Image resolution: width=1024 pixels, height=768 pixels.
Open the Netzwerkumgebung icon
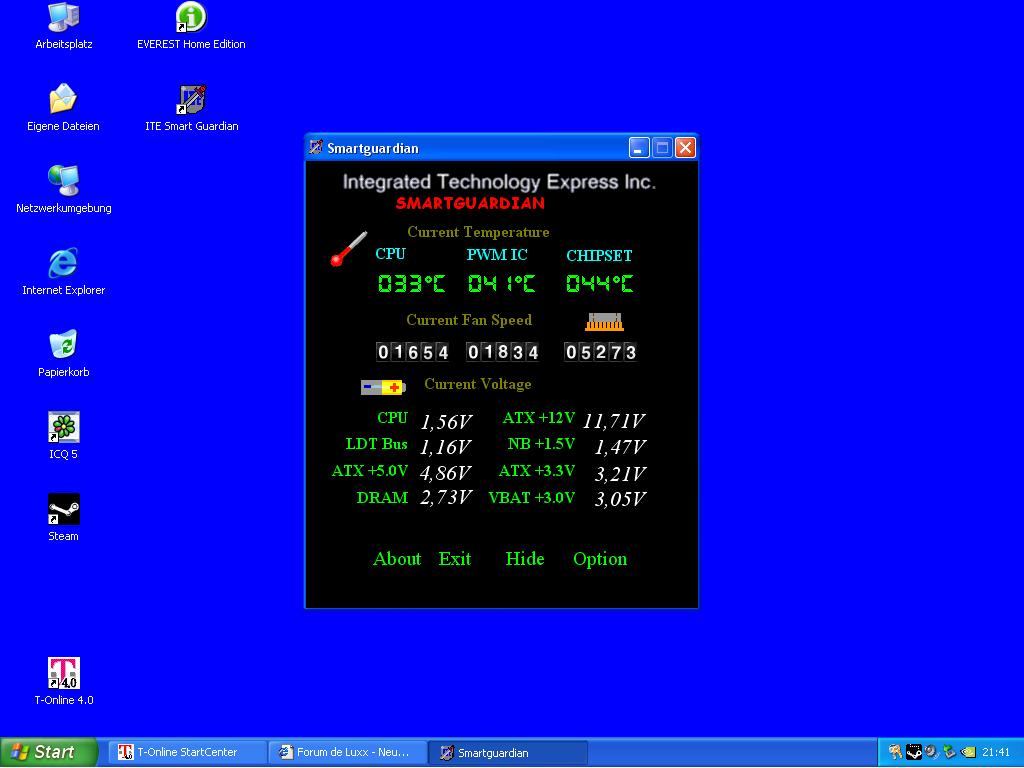coord(63,189)
